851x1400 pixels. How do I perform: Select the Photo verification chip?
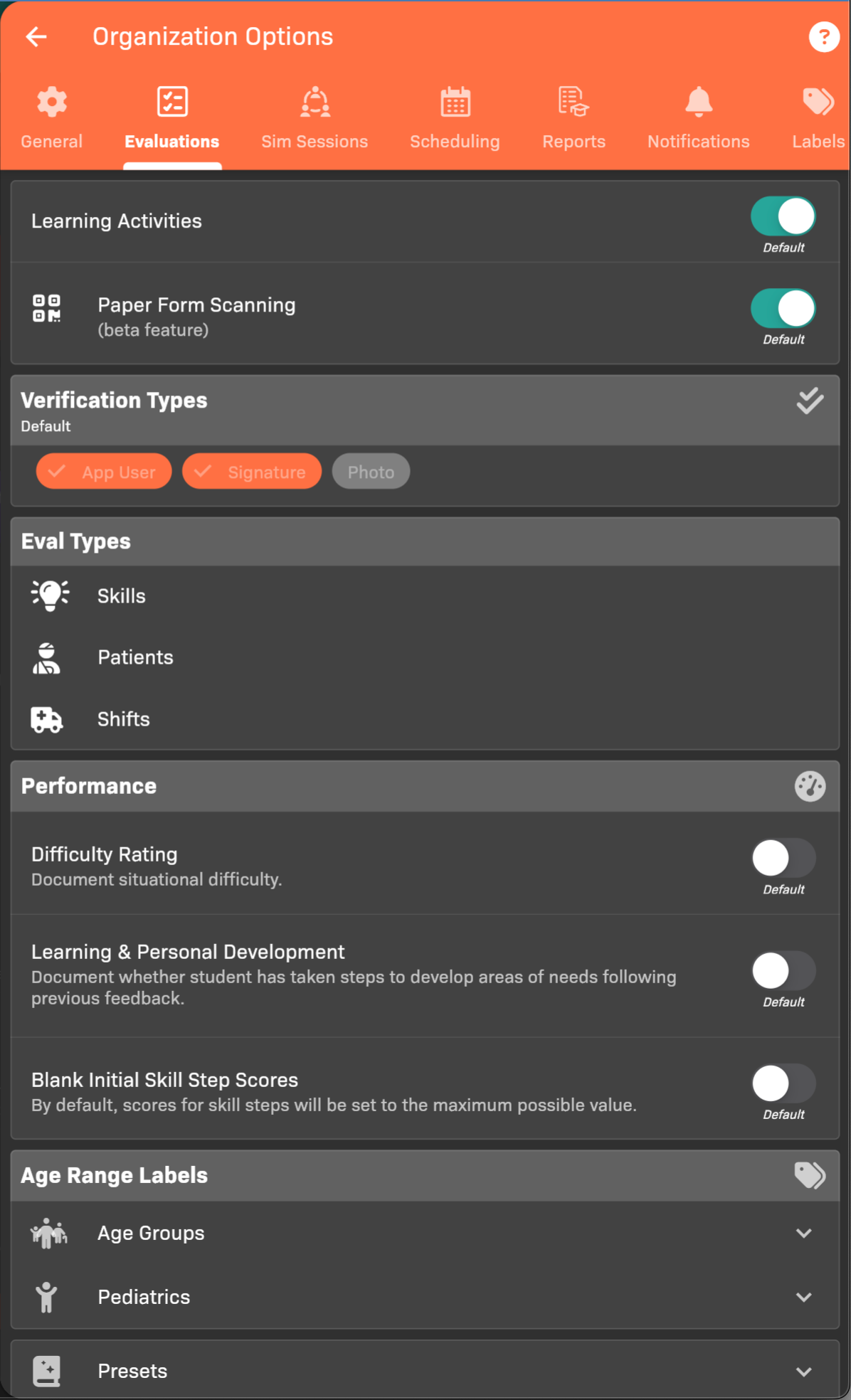[x=371, y=472]
